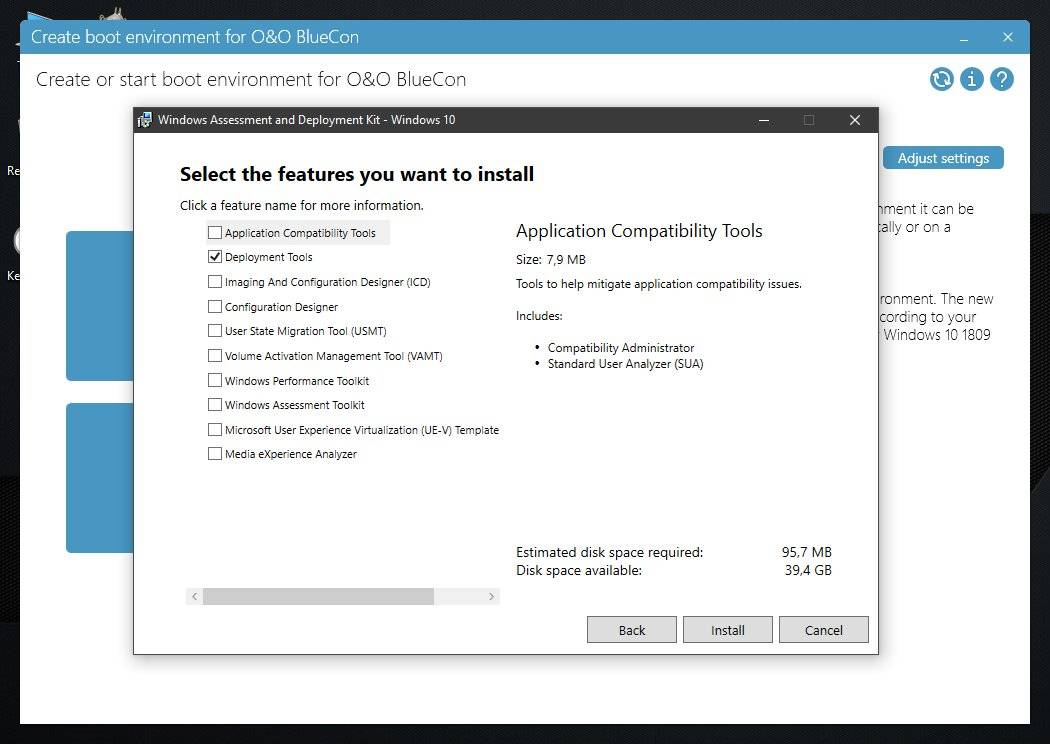The image size is (1050, 744).
Task: Select the Configuration Designer feature name
Action: [x=281, y=307]
